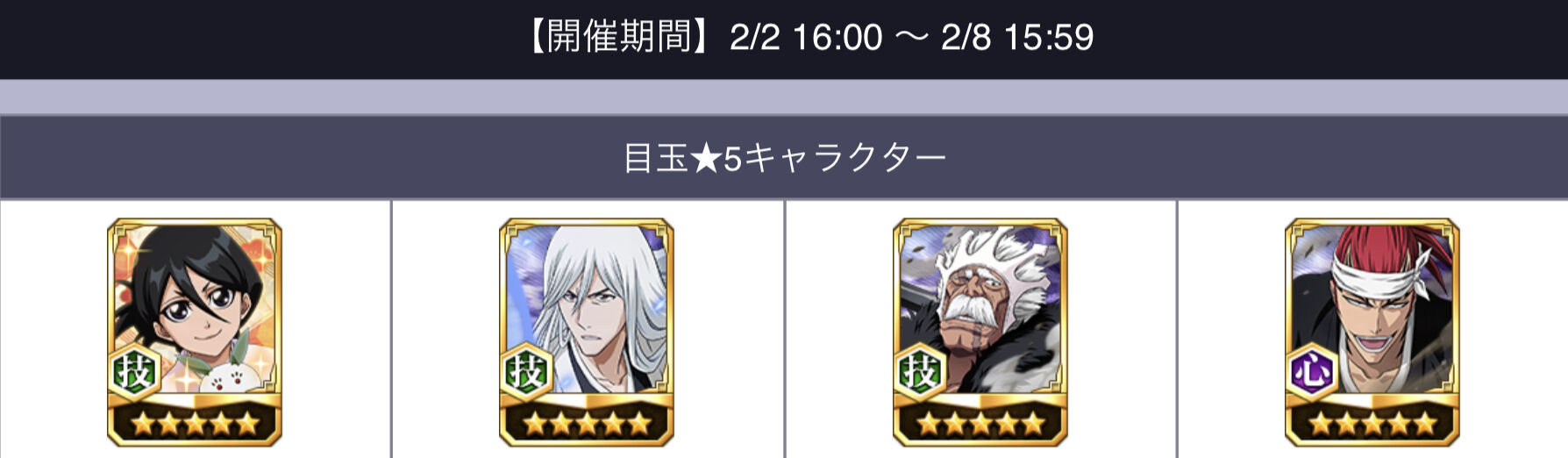Image resolution: width=1568 pixels, height=458 pixels.
Task: Click the 2/2 16:00 start date text
Action: (x=805, y=38)
